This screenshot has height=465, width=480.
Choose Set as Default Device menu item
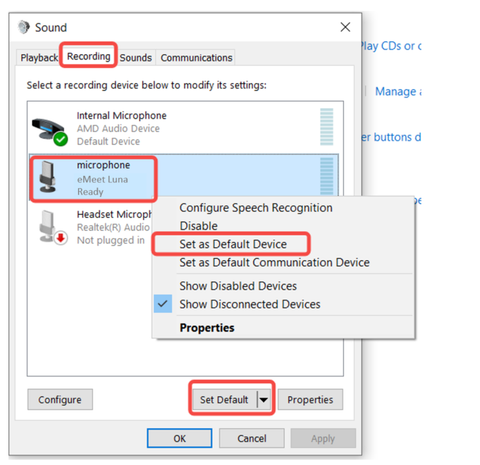click(x=233, y=244)
